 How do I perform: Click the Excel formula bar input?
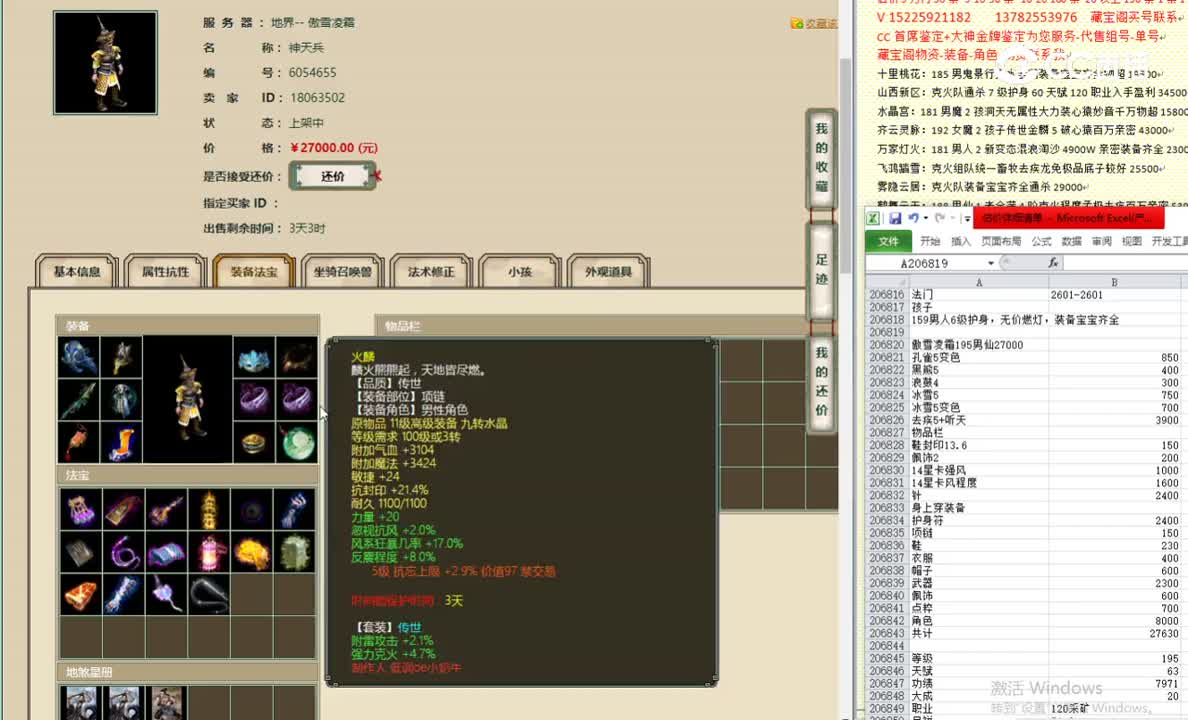point(1125,263)
